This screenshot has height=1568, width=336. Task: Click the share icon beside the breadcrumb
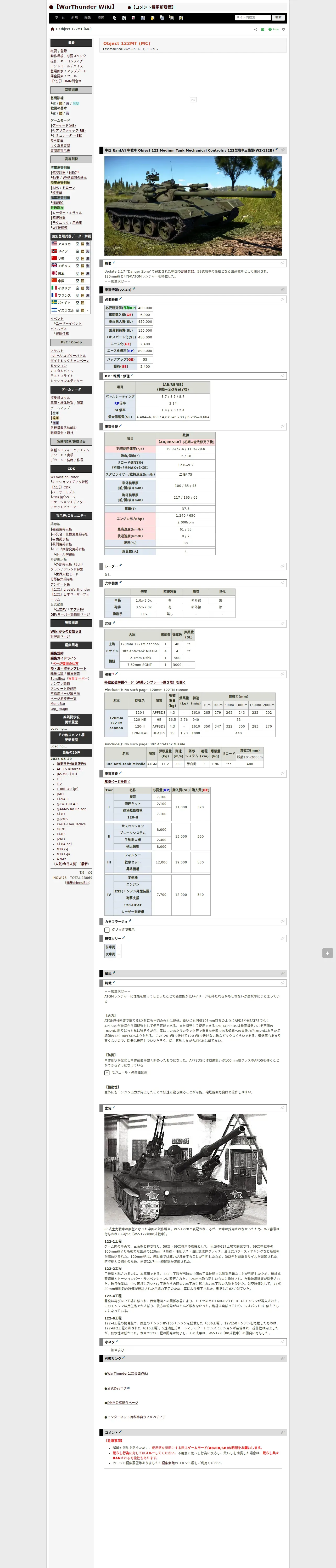(x=255, y=29)
